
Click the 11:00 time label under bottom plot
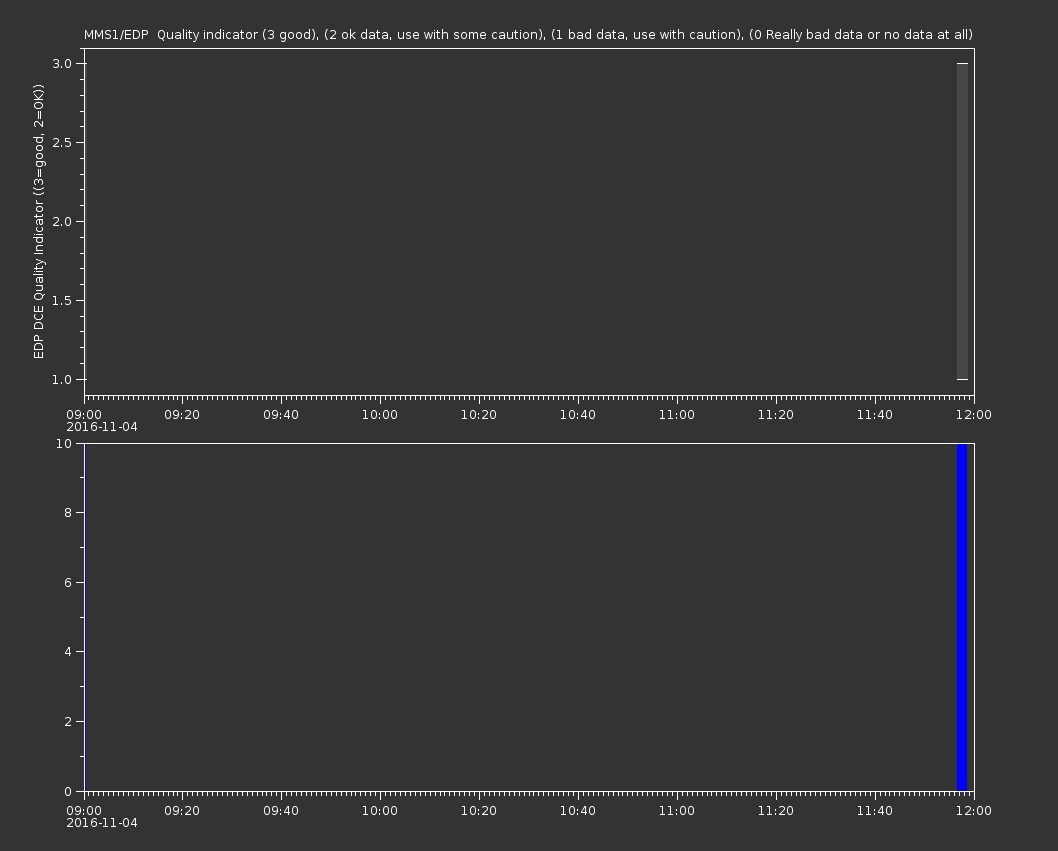tap(677, 811)
